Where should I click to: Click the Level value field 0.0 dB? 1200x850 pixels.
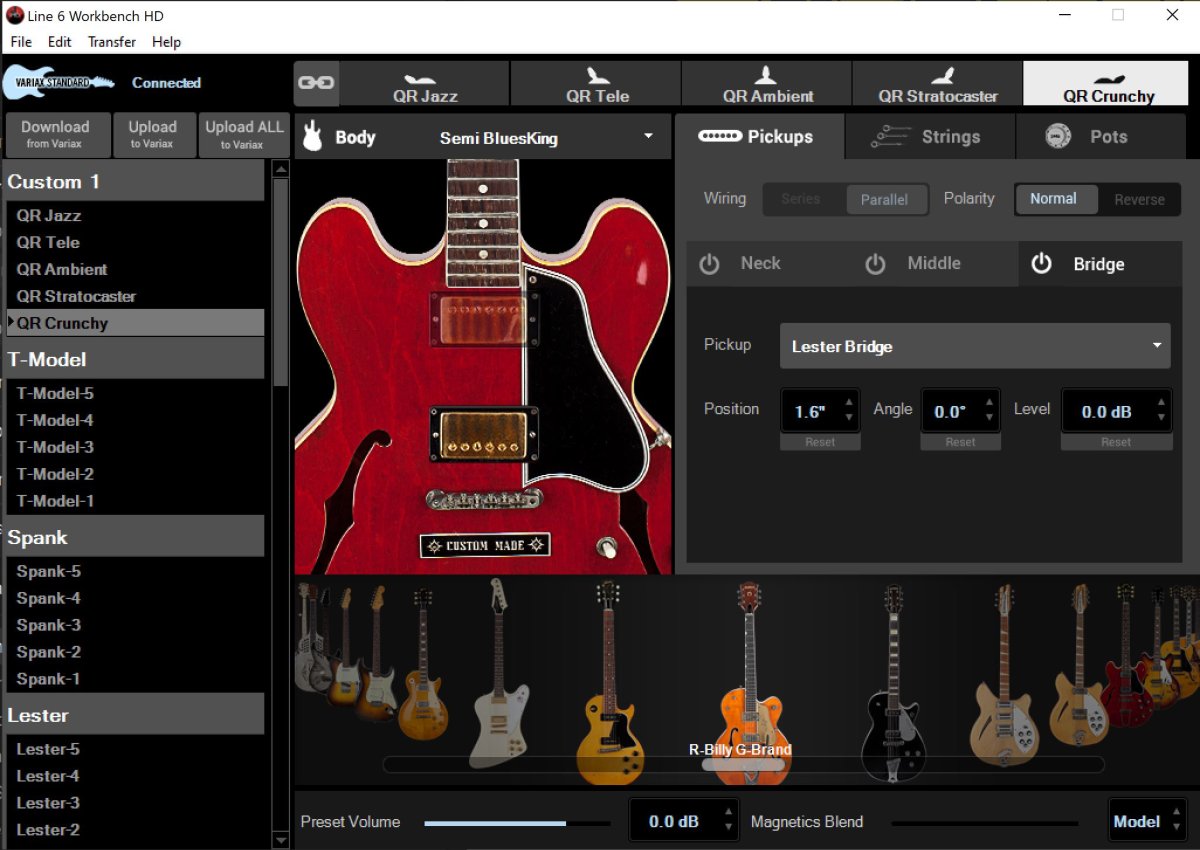click(x=1107, y=411)
